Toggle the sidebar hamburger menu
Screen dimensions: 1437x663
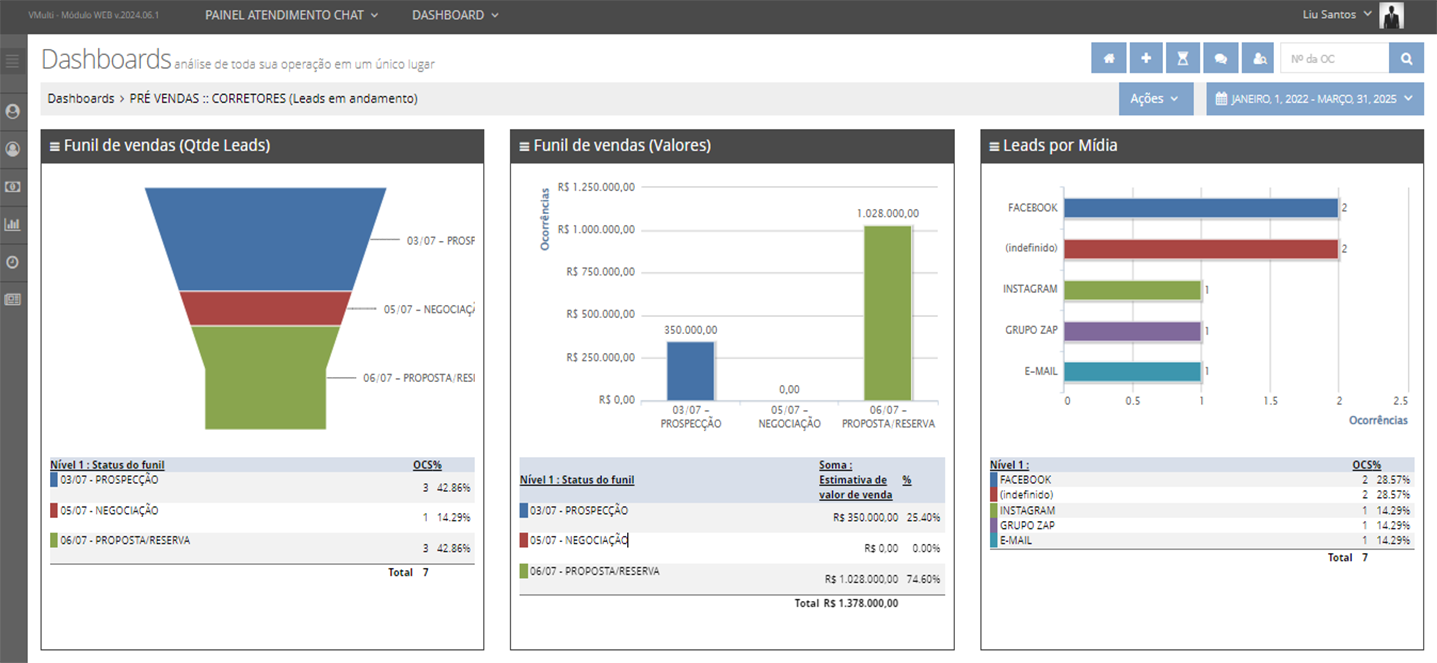pos(13,62)
